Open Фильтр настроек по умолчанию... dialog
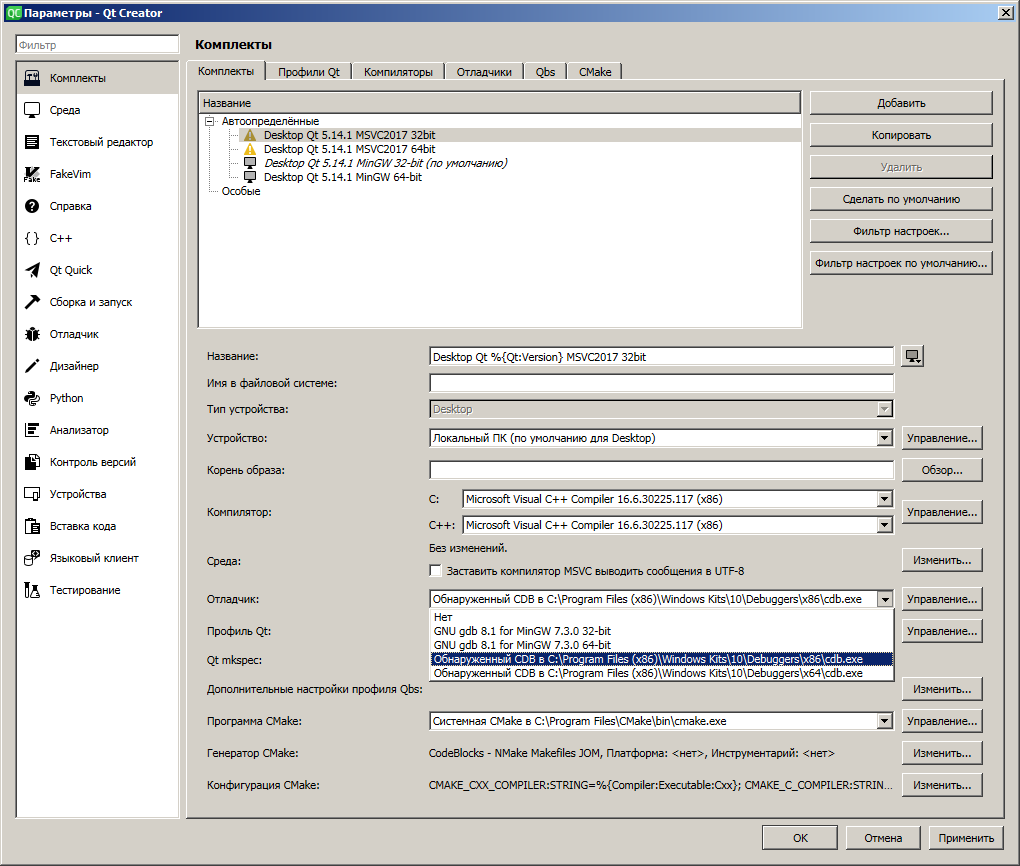Viewport: 1020px width, 866px height. [901, 263]
